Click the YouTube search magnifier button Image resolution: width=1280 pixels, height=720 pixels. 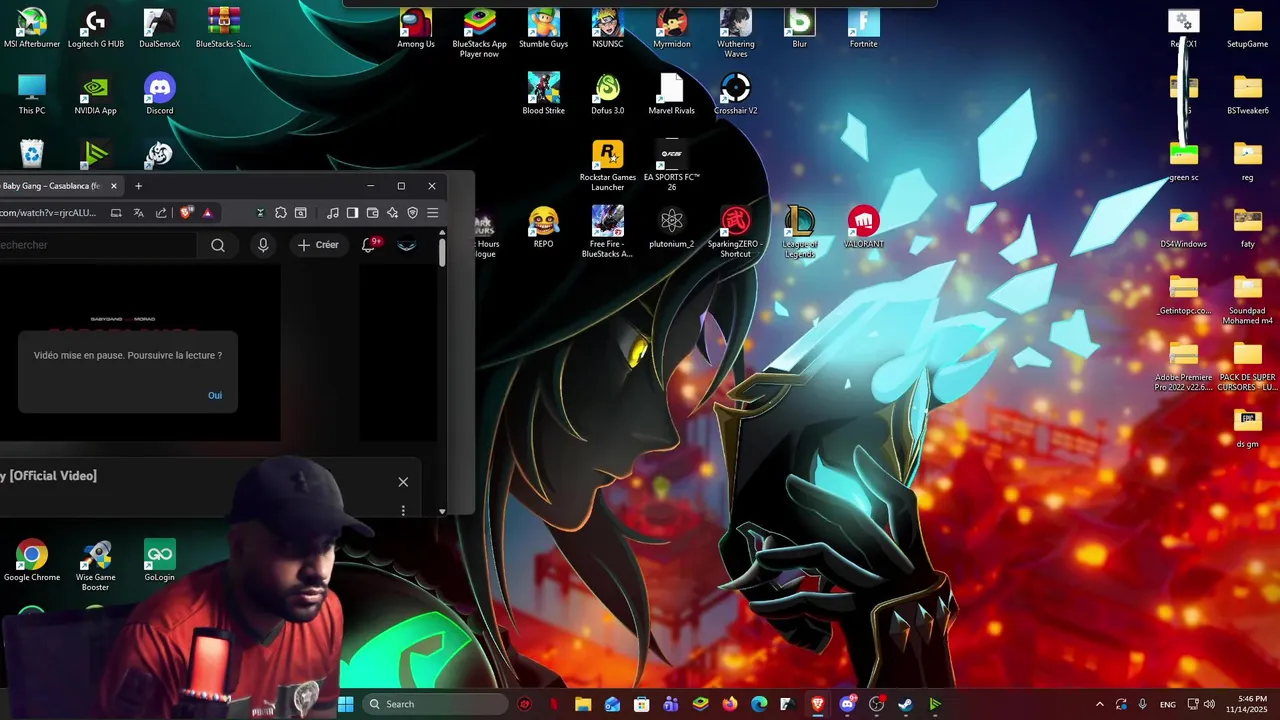(x=218, y=245)
